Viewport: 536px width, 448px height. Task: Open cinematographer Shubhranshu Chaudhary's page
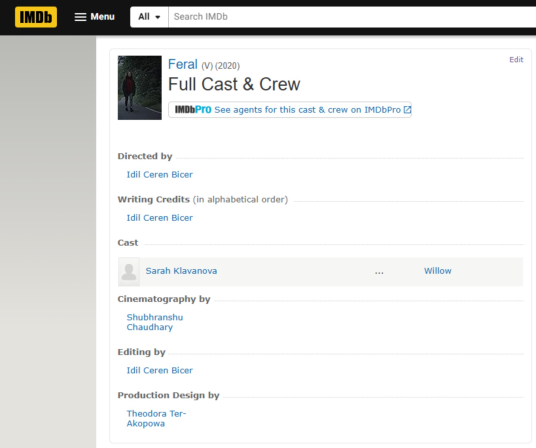[x=155, y=322]
